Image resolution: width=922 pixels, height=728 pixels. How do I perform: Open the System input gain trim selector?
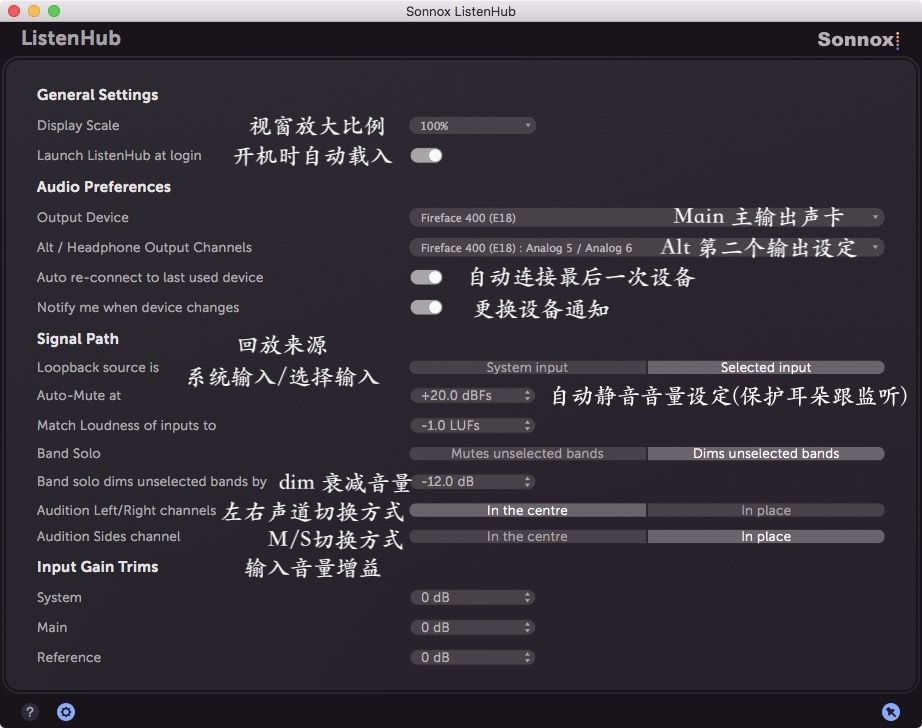click(x=473, y=597)
